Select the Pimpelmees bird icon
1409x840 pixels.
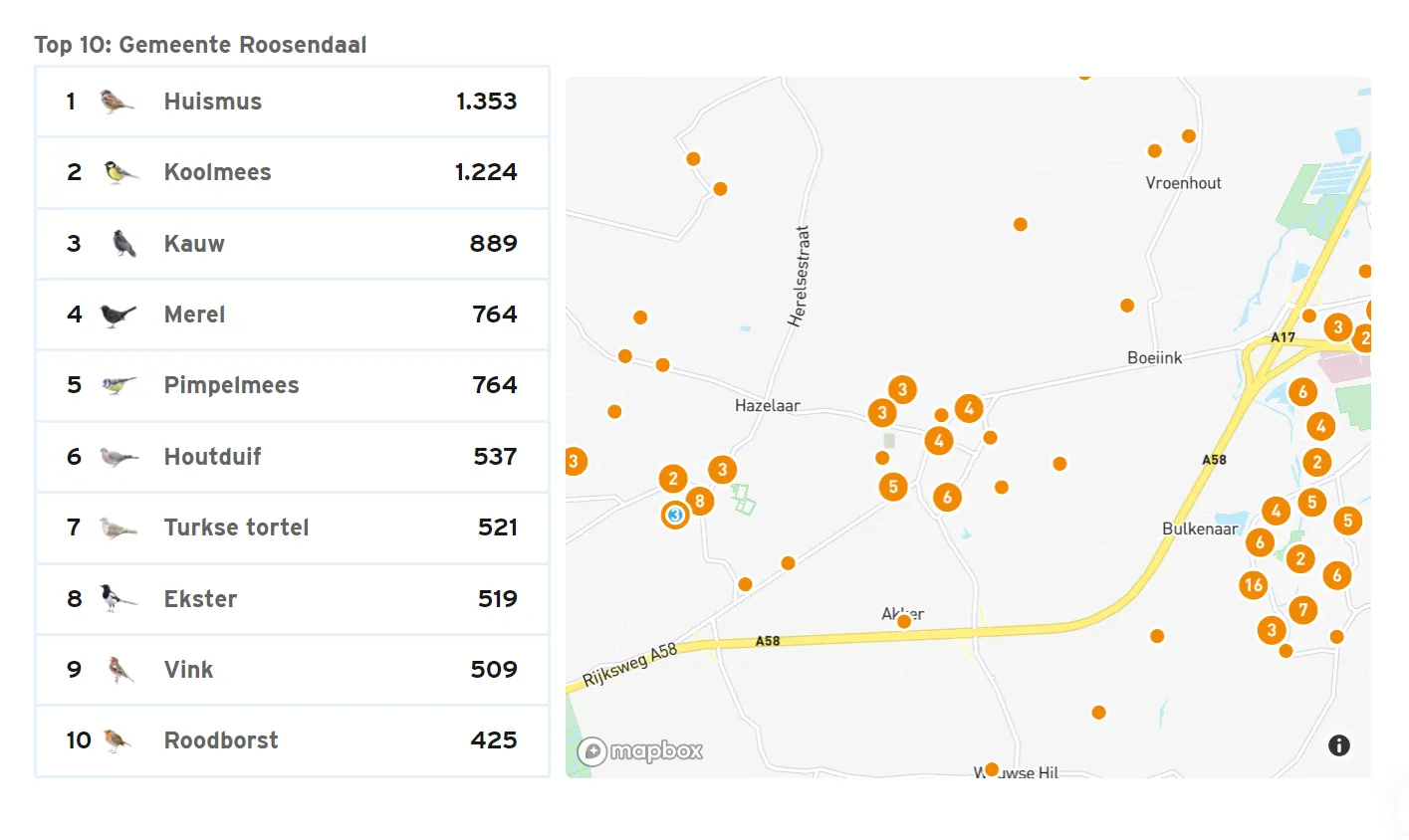[118, 385]
